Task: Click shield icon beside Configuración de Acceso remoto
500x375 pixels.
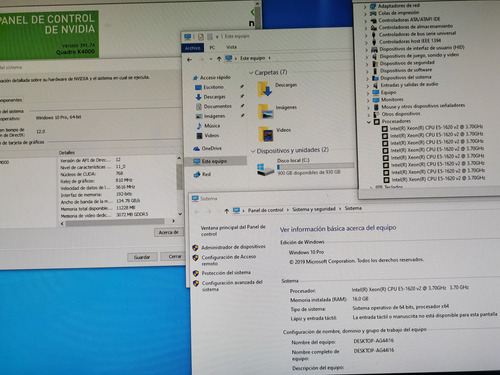Action: [x=196, y=258]
